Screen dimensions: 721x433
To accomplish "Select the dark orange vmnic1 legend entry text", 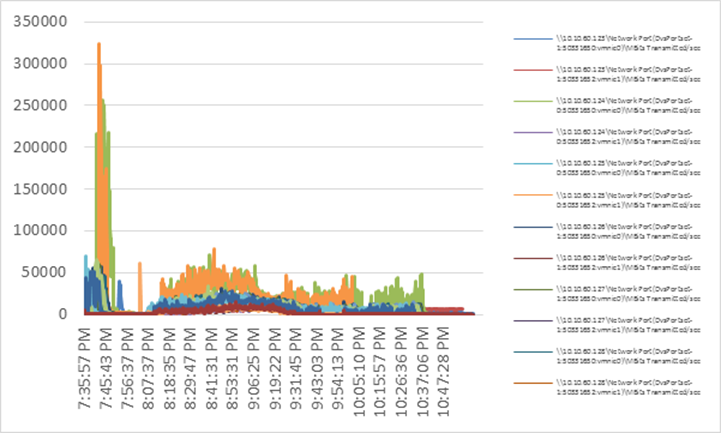I will (628, 387).
